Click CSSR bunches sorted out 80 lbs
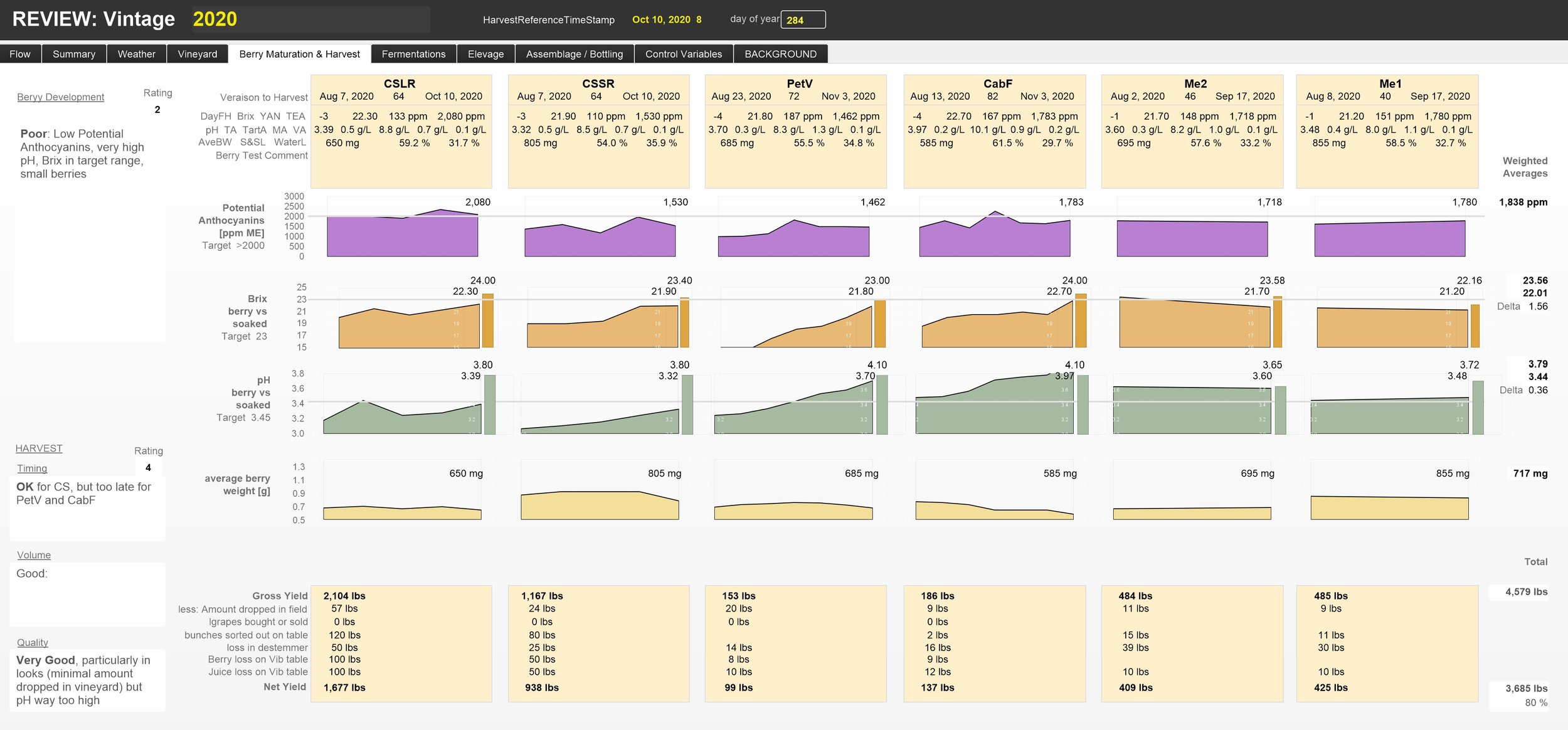 [542, 635]
